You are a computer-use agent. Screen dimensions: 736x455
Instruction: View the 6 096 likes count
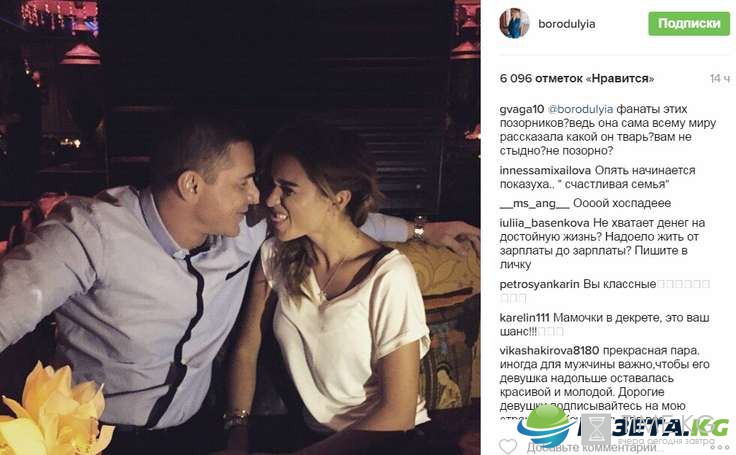click(x=577, y=78)
